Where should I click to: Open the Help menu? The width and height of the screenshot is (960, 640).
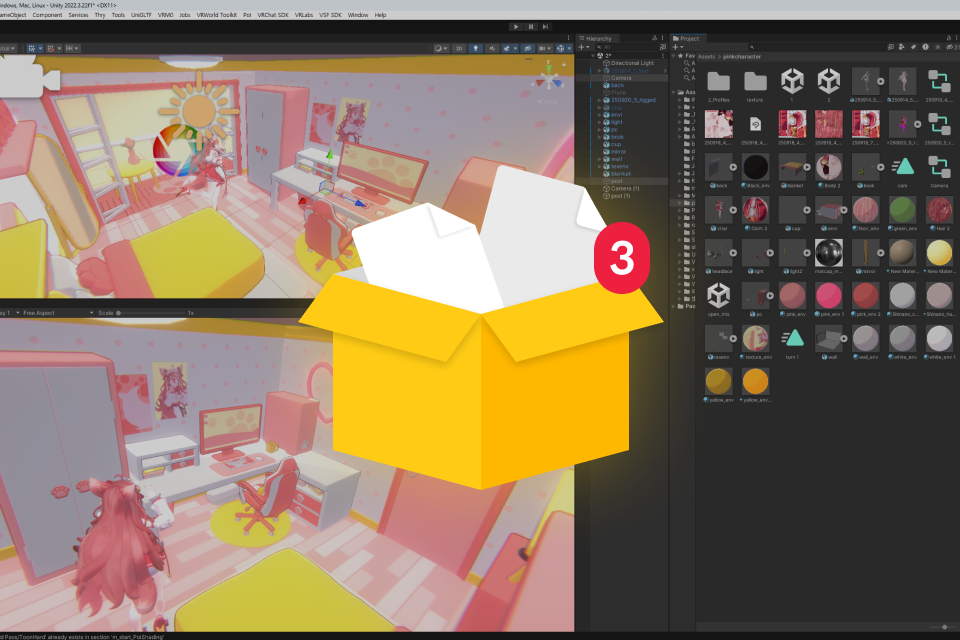(380, 15)
